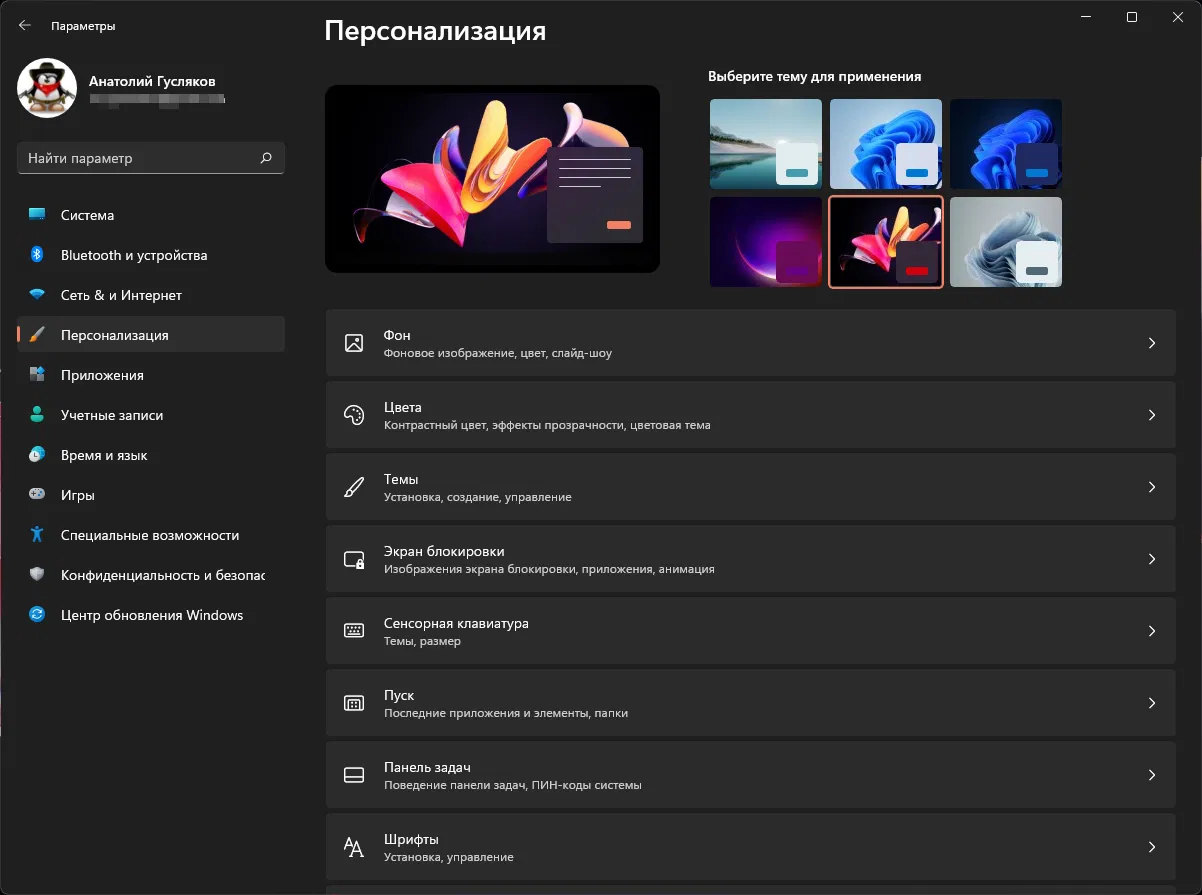Viewport: 1202px width, 895px height.
Task: Click the Приложения icon in sidebar
Action: click(37, 375)
